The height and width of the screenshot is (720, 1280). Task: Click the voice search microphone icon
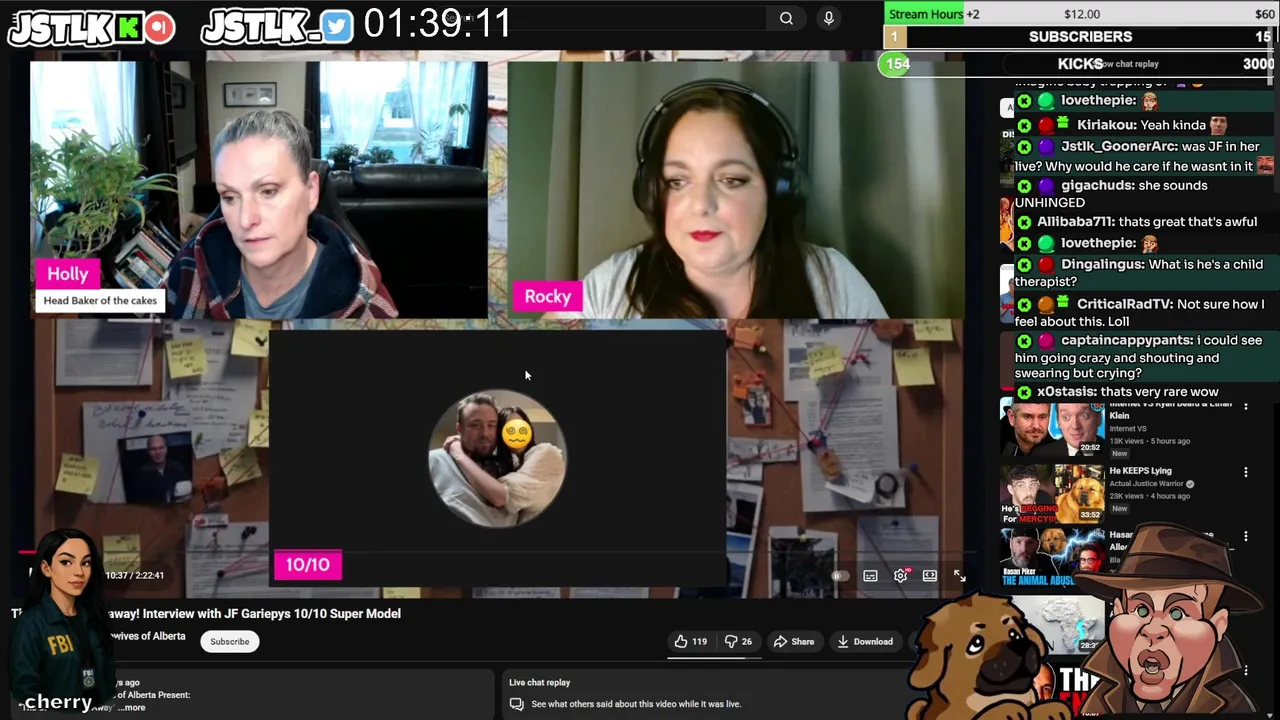tap(828, 18)
